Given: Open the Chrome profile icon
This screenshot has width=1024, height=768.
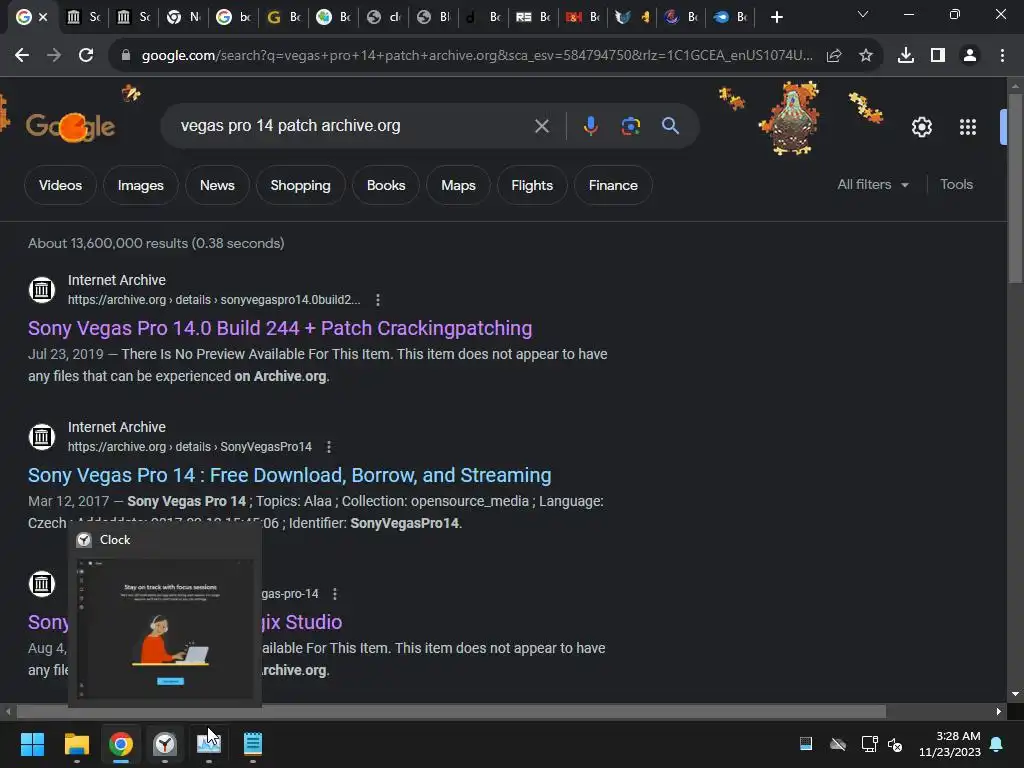Looking at the screenshot, I should [970, 56].
